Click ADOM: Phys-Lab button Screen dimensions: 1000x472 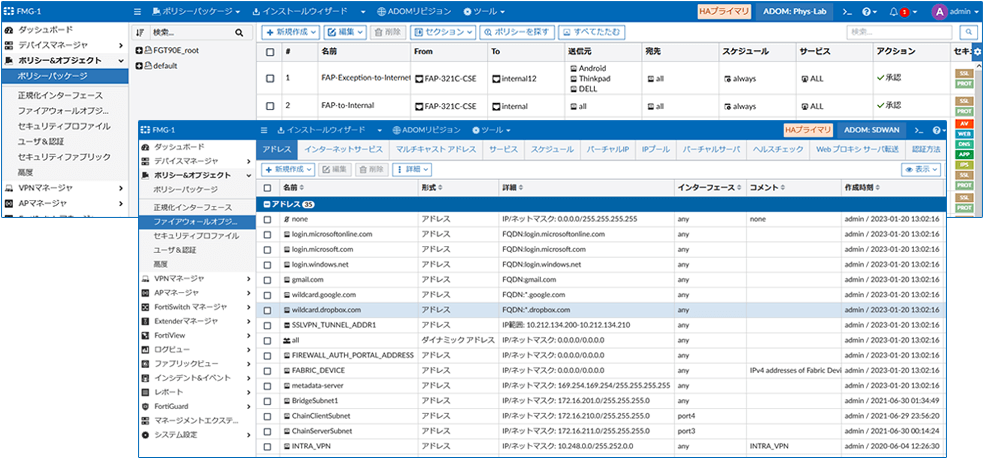pos(794,12)
